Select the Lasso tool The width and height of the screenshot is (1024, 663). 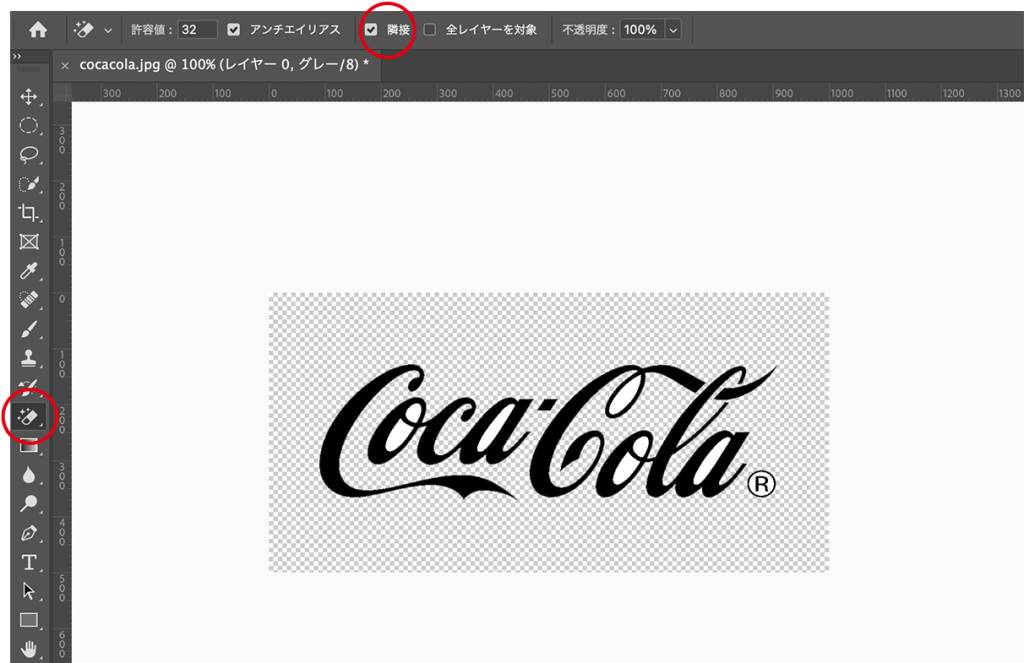29,155
